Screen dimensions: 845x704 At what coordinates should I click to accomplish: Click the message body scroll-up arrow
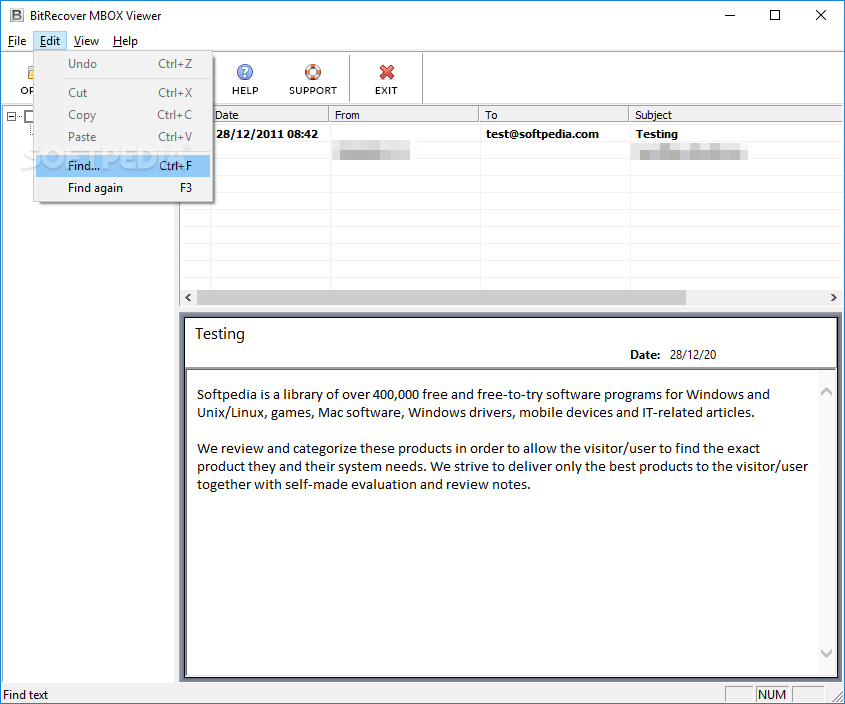click(x=826, y=392)
